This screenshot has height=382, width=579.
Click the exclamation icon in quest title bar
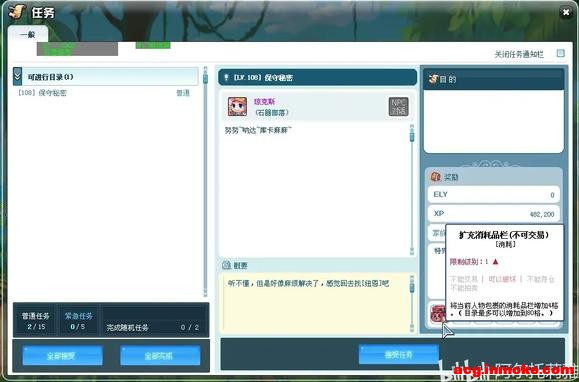pos(226,78)
